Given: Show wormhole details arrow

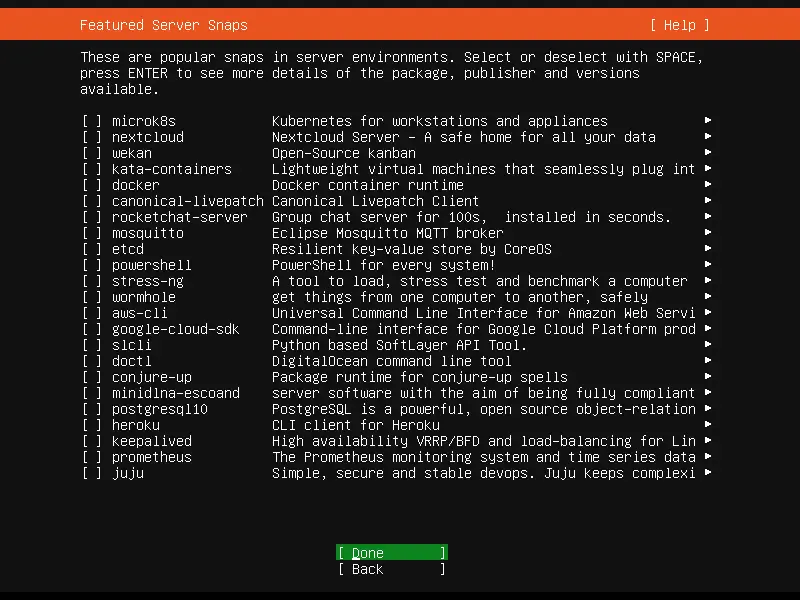Looking at the screenshot, I should 708,296.
